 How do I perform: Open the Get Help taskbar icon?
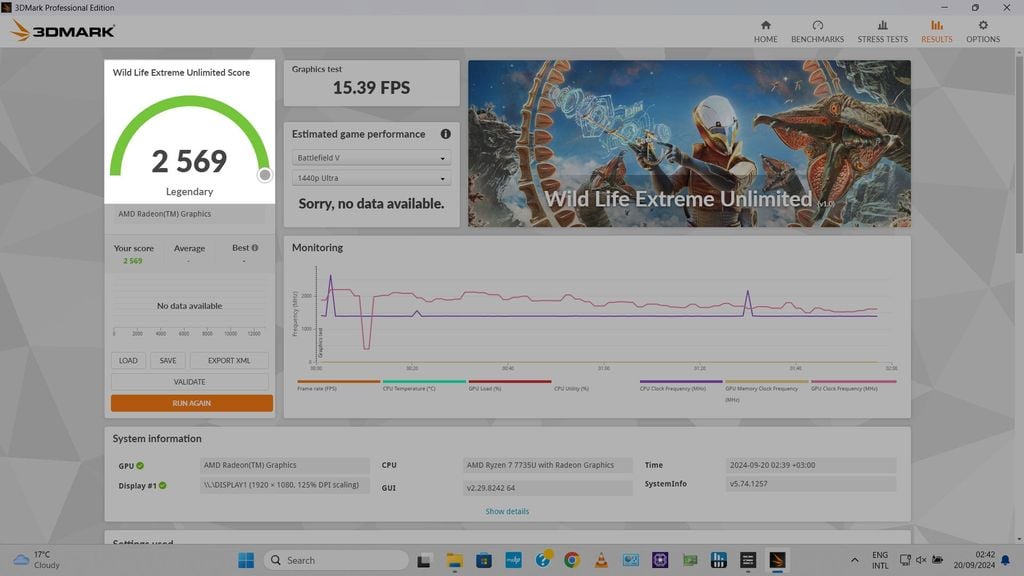[543, 559]
